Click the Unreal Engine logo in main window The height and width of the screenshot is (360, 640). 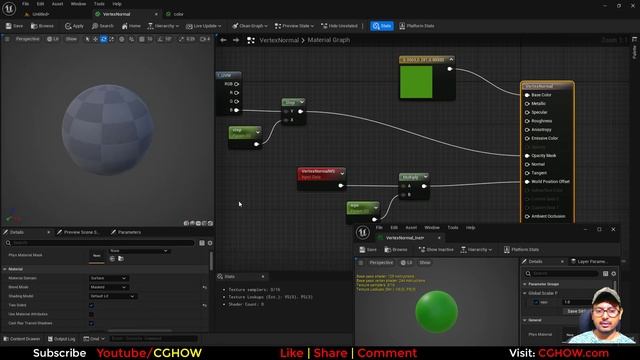(9, 8)
